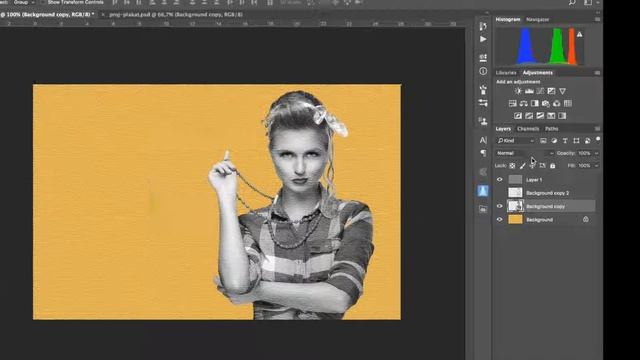Image resolution: width=640 pixels, height=360 pixels.
Task: Lock all layer attributes
Action: point(553,166)
